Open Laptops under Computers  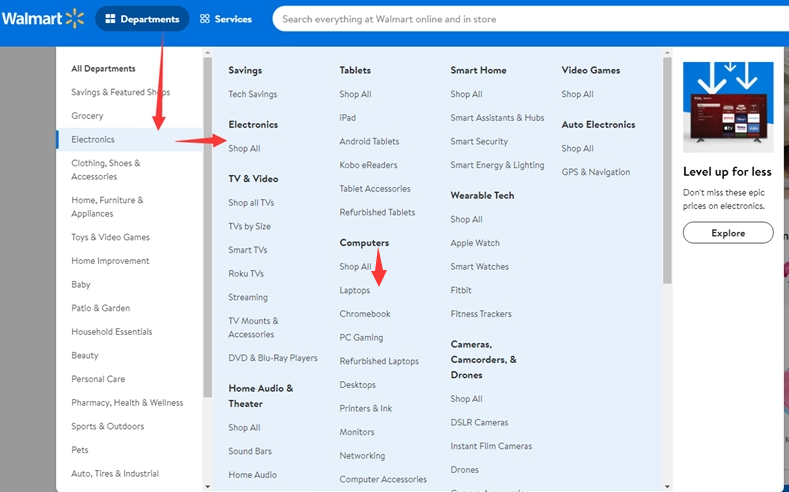click(x=354, y=290)
